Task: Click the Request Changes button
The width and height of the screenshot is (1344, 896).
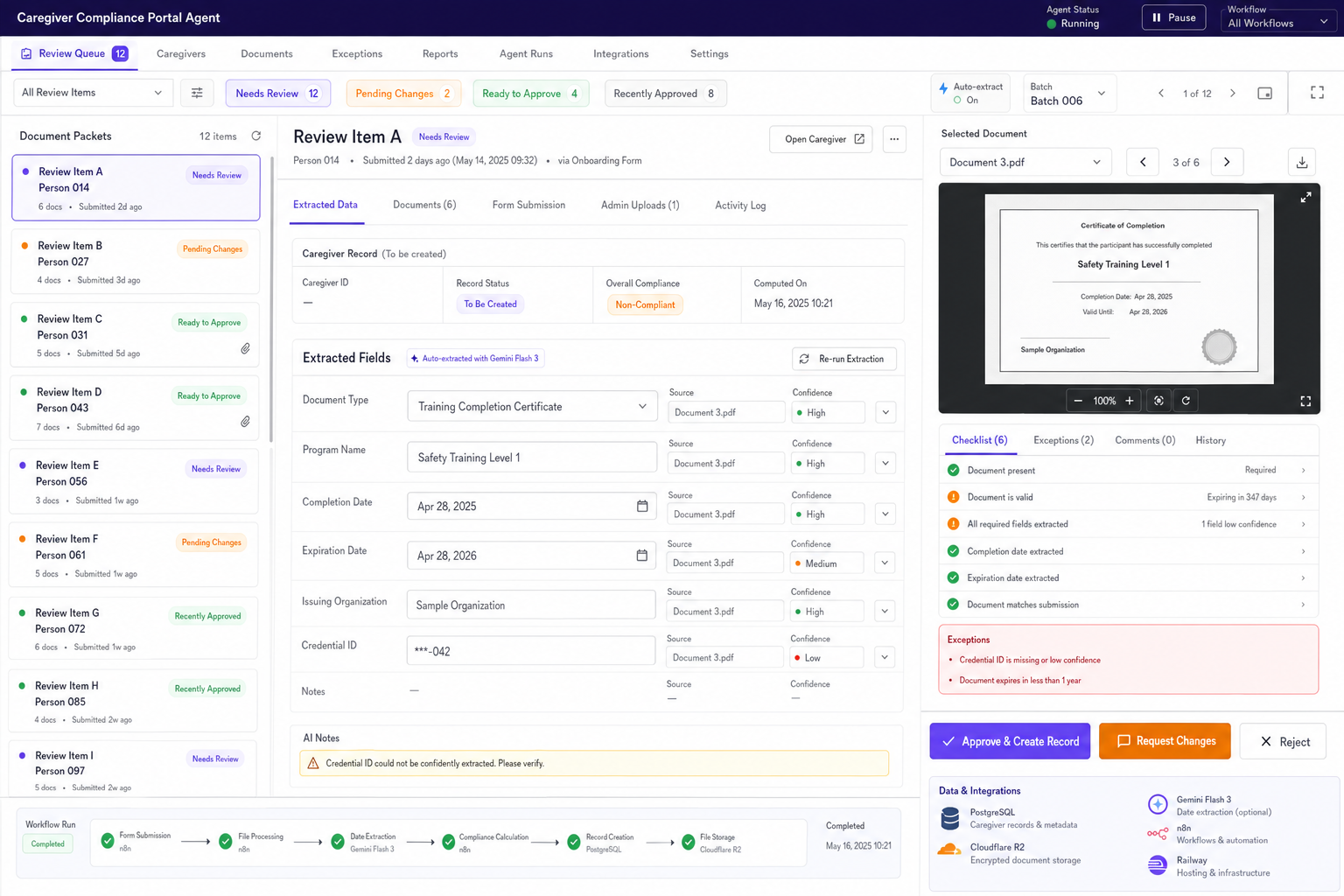Action: coord(1165,741)
